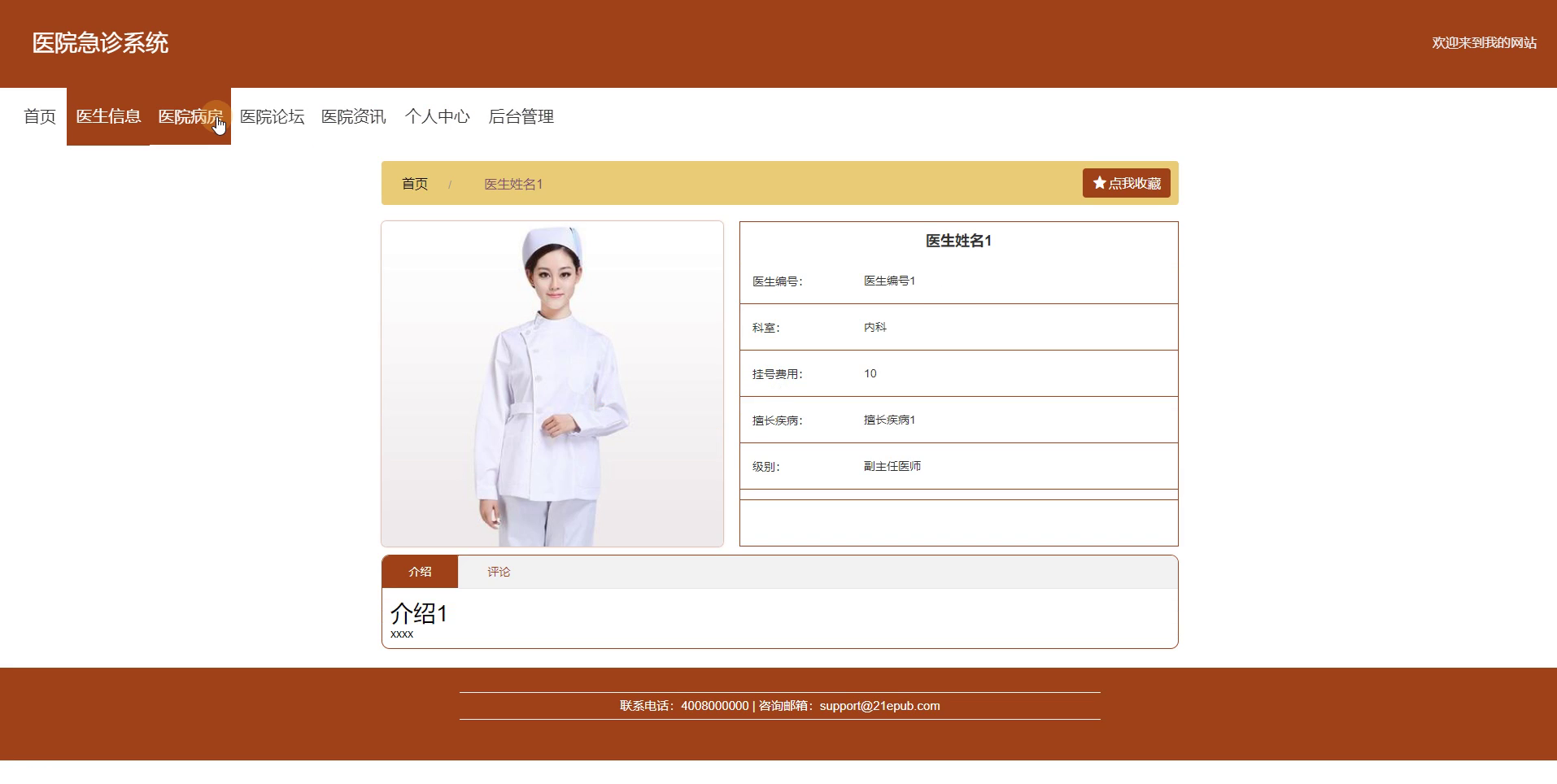
Task: Open 个人中心 from the navigation bar
Action: (437, 116)
